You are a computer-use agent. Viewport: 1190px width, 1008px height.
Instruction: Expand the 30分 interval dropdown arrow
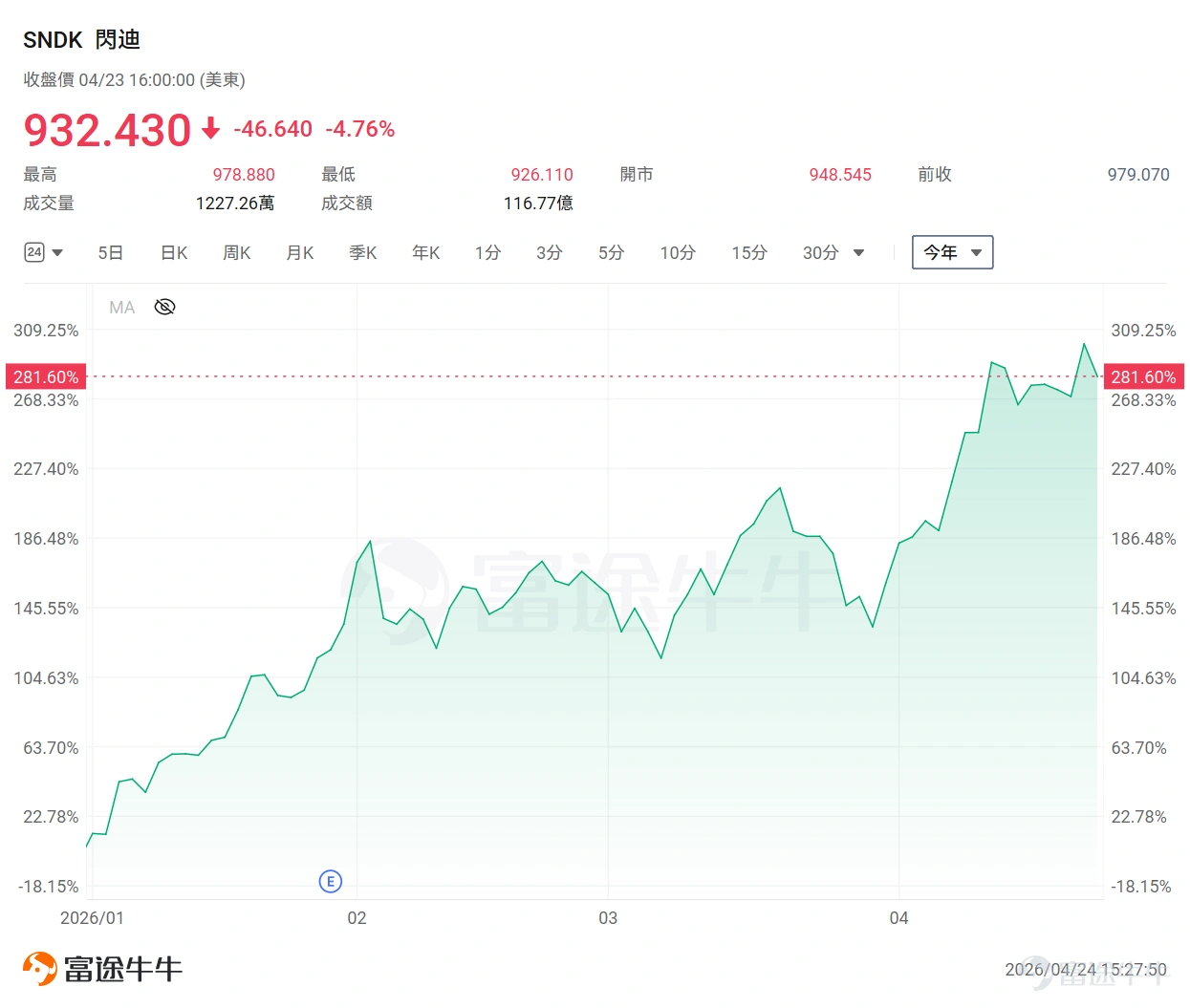pos(858,253)
